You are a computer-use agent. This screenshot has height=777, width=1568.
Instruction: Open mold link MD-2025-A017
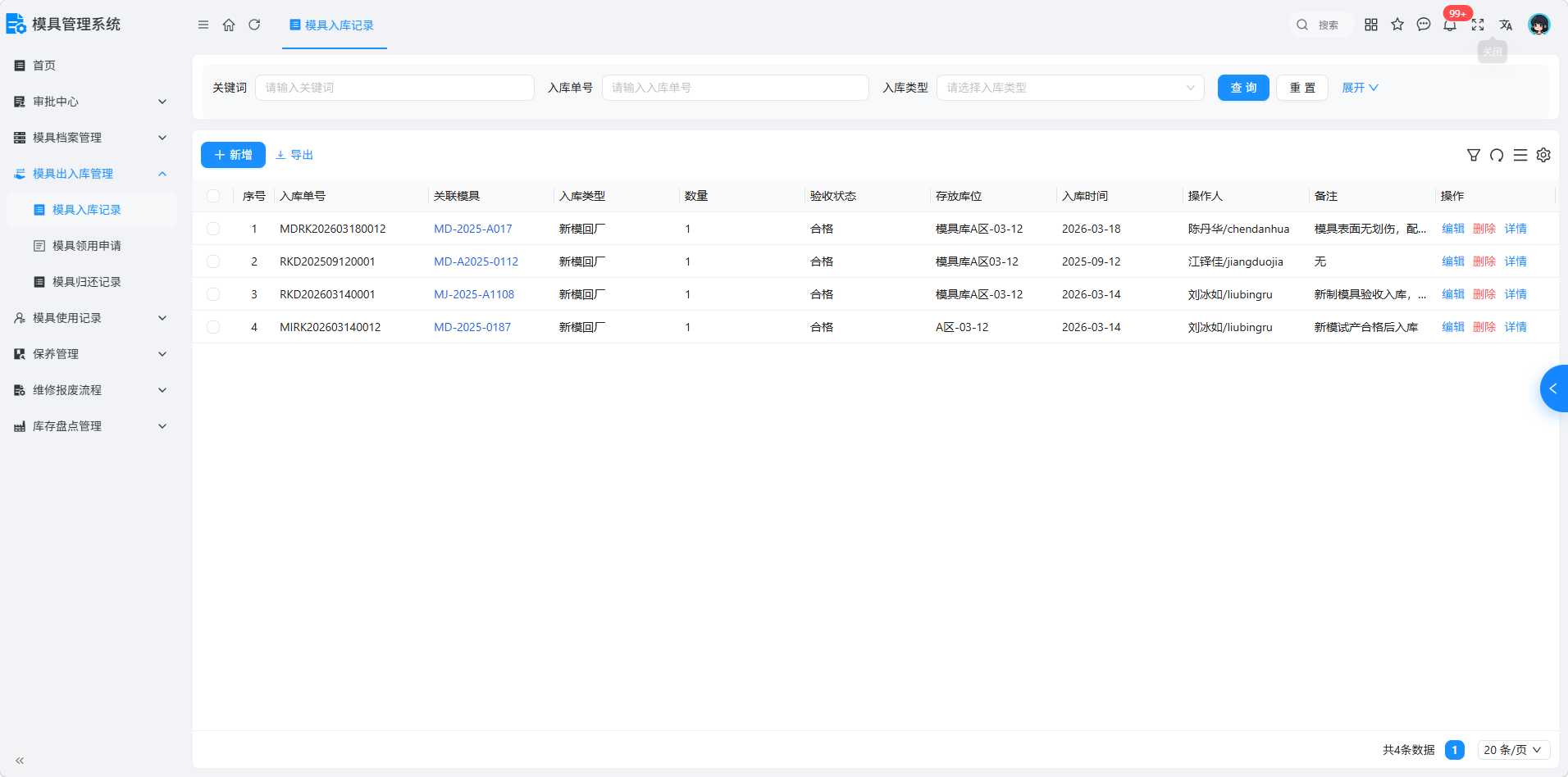(472, 229)
